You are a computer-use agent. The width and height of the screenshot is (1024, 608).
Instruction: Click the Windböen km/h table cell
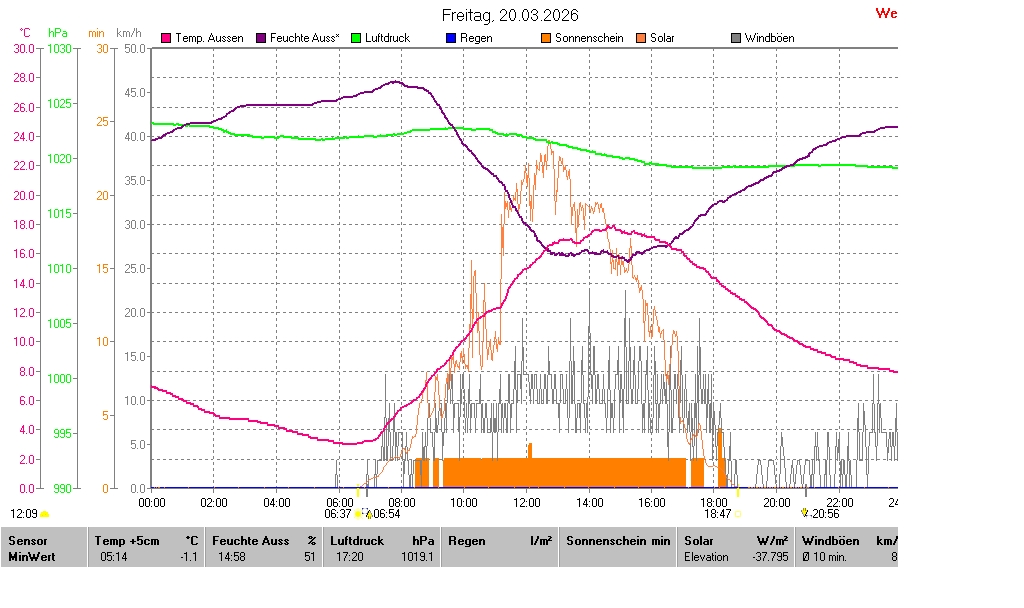[847, 548]
